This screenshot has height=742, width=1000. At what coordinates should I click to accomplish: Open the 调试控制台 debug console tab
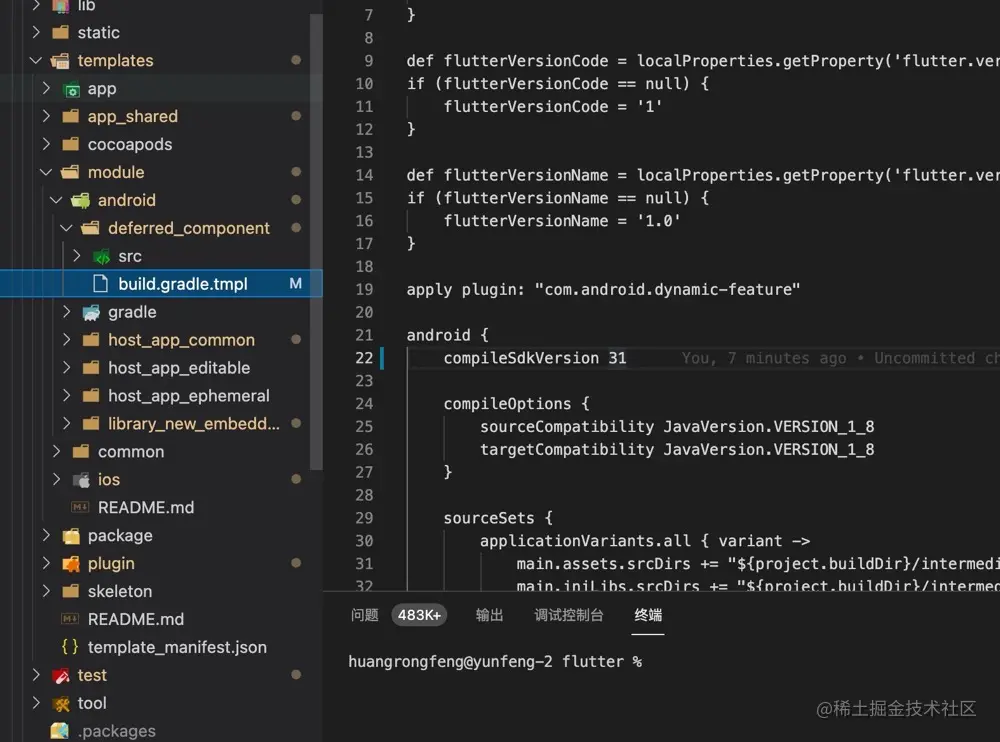[569, 615]
